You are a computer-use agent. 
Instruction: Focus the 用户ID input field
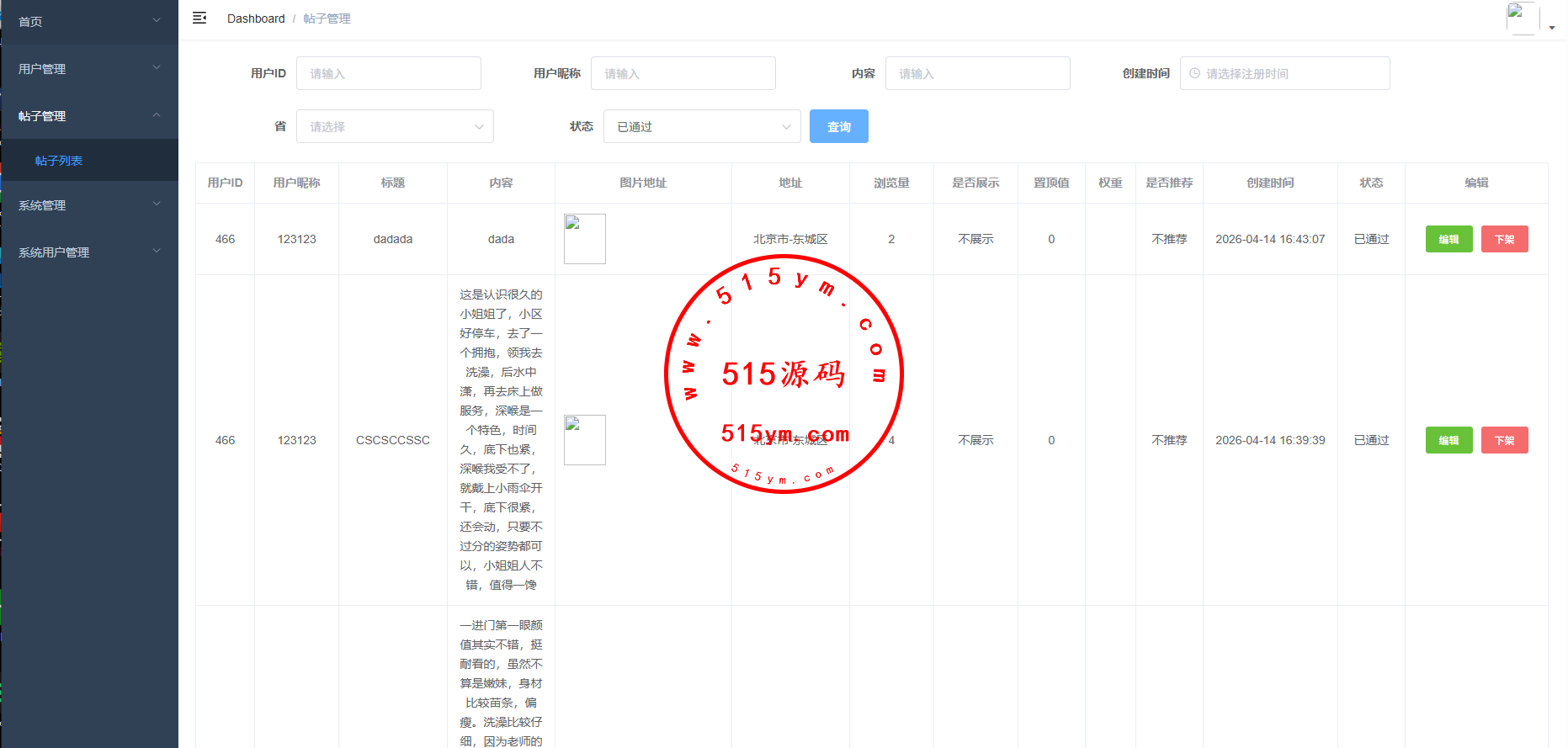389,74
